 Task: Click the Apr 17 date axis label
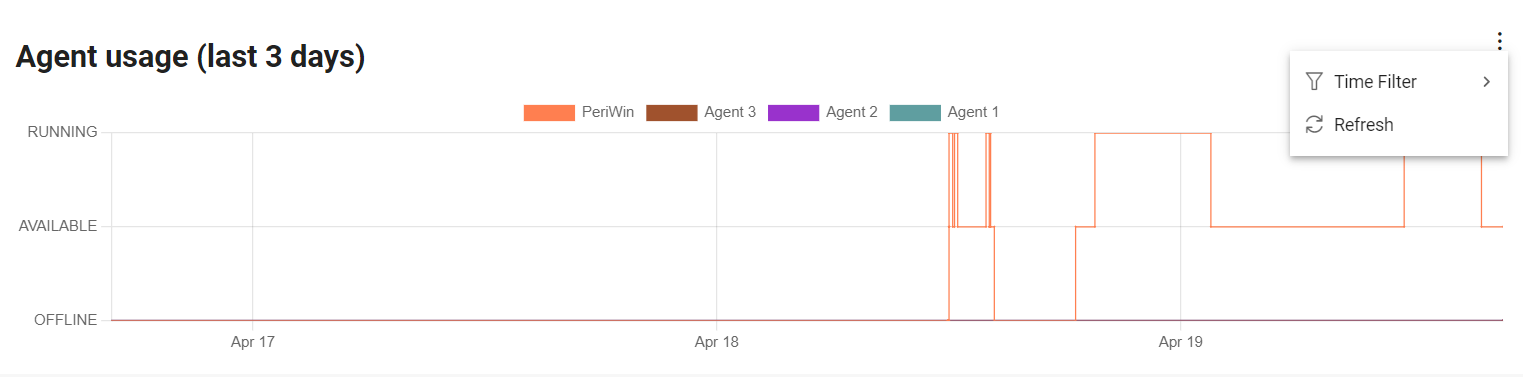[253, 342]
